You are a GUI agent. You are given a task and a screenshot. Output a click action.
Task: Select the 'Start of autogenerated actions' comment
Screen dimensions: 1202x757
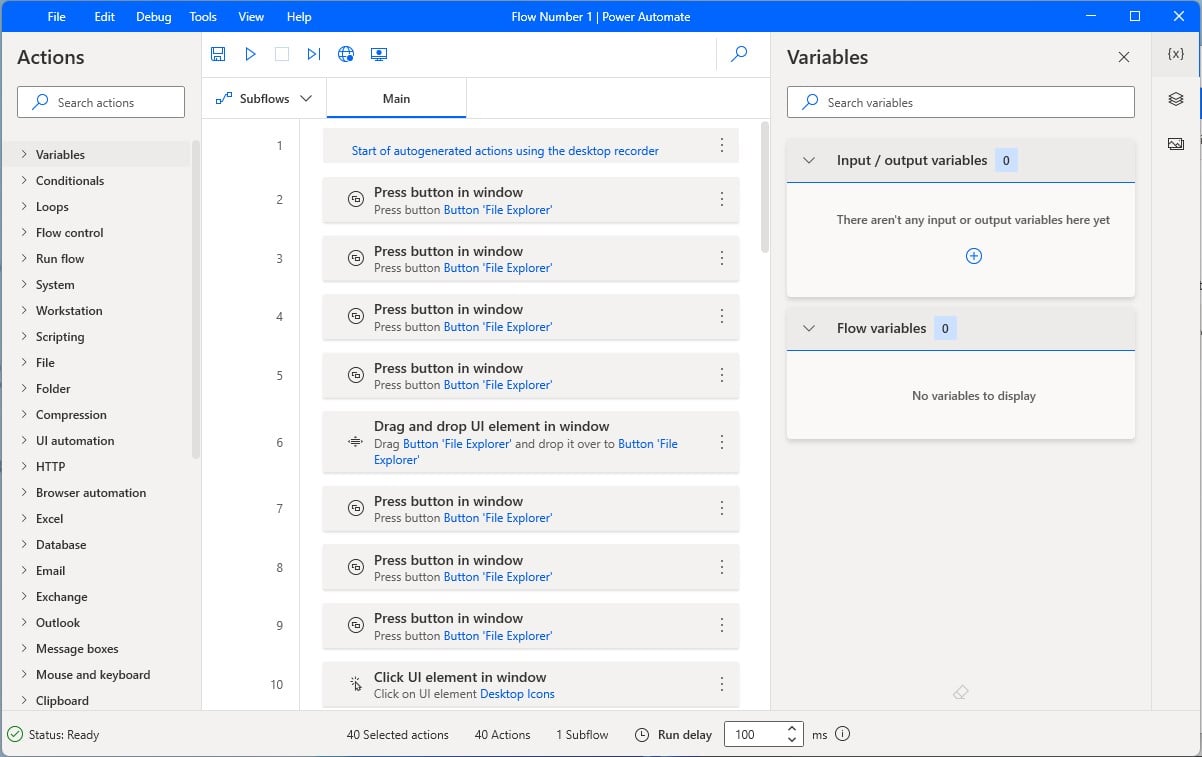point(531,145)
